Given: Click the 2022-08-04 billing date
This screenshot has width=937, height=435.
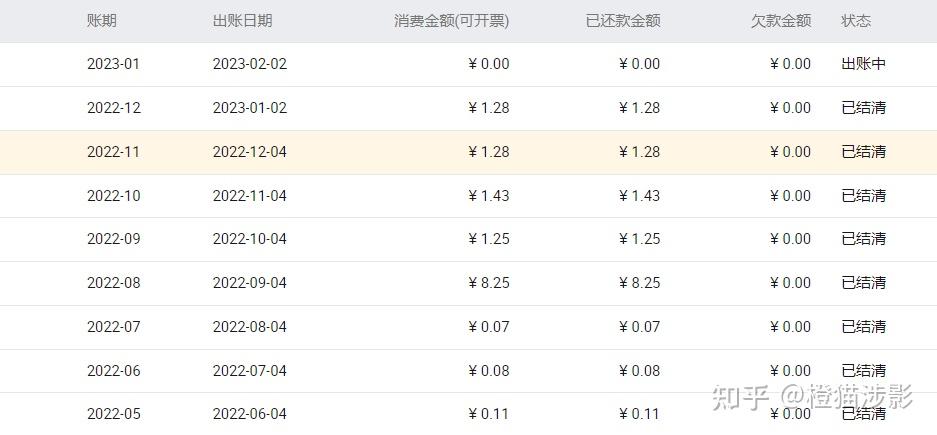Looking at the screenshot, I should 250,327.
